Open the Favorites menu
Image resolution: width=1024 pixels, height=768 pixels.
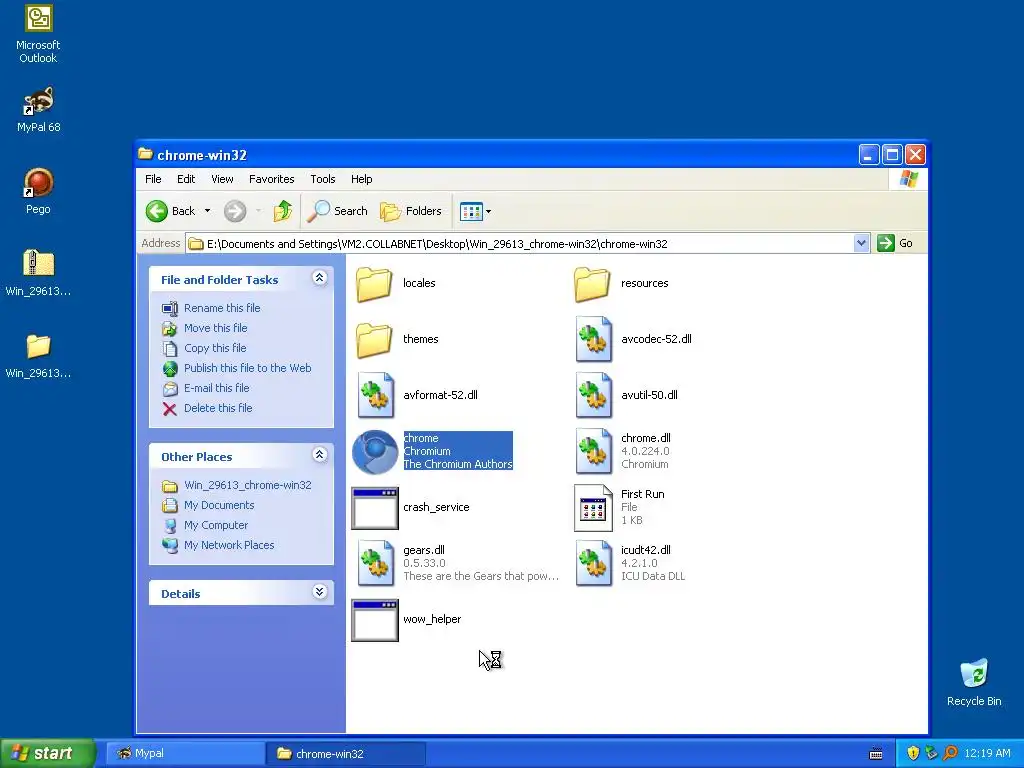pyautogui.click(x=272, y=179)
